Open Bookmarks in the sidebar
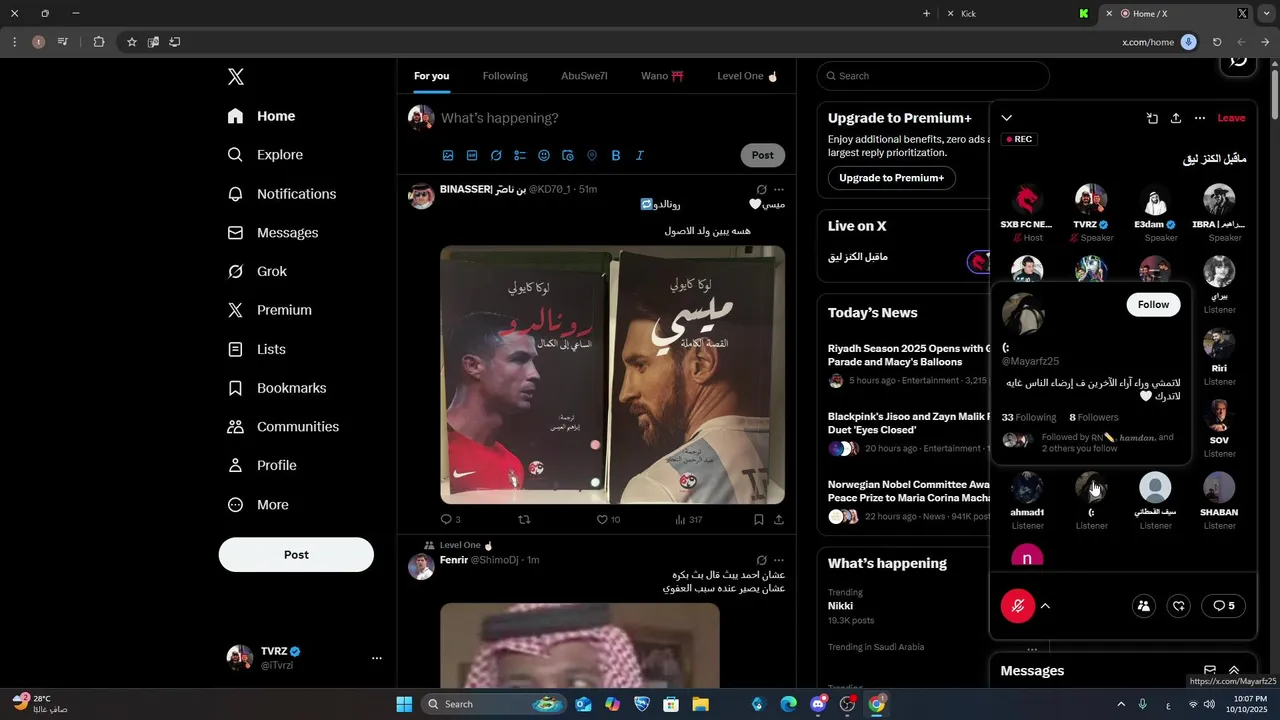 [x=277, y=388]
